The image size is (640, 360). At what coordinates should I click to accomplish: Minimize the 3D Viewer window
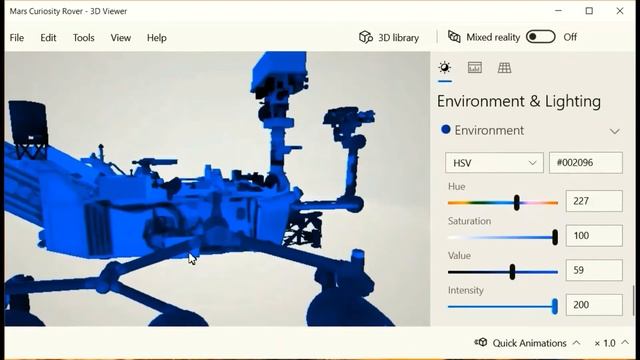[x=558, y=11]
